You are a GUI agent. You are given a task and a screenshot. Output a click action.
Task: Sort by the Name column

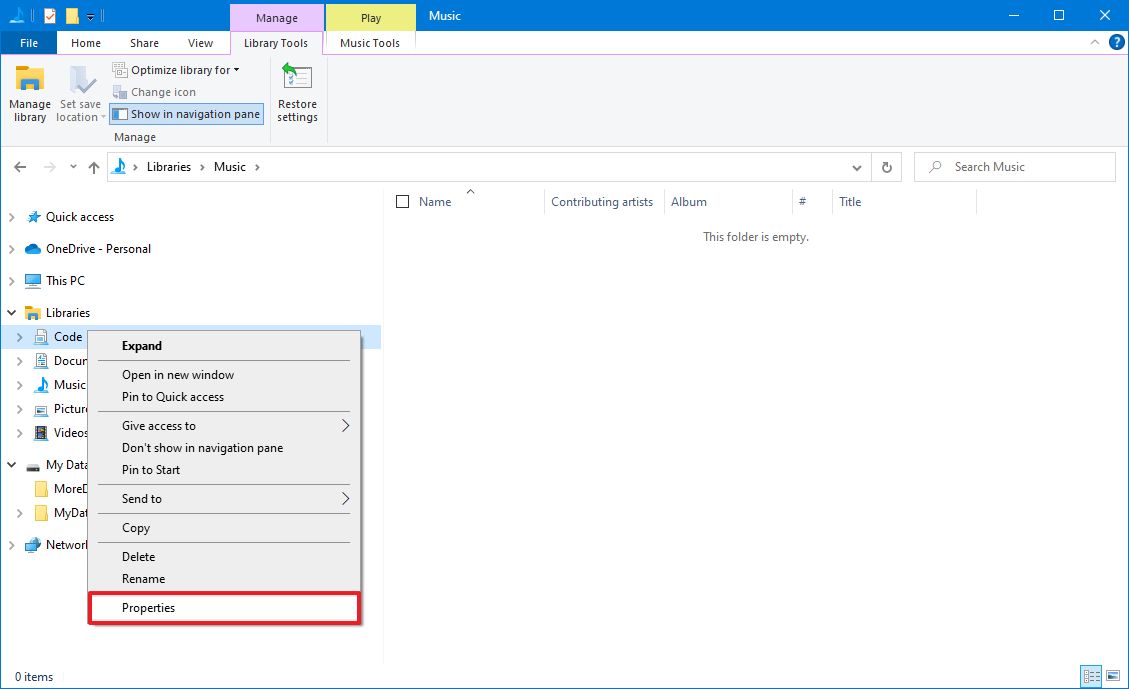435,202
